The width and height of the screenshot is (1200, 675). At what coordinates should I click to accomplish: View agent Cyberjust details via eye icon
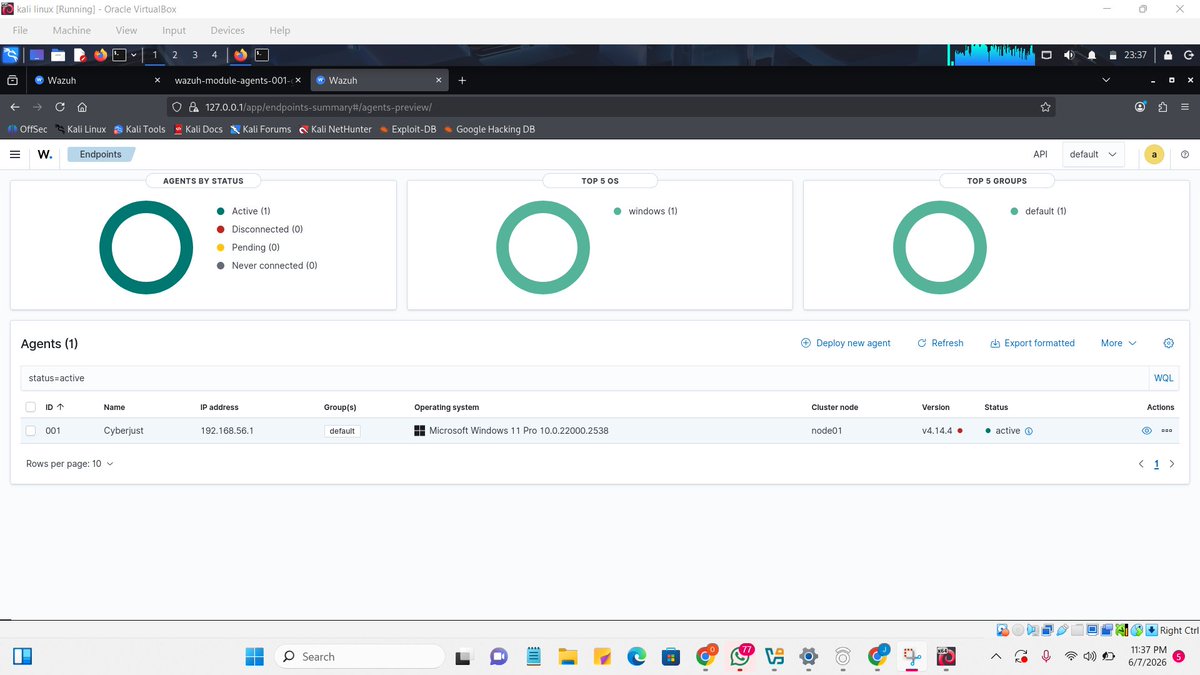(x=1147, y=431)
